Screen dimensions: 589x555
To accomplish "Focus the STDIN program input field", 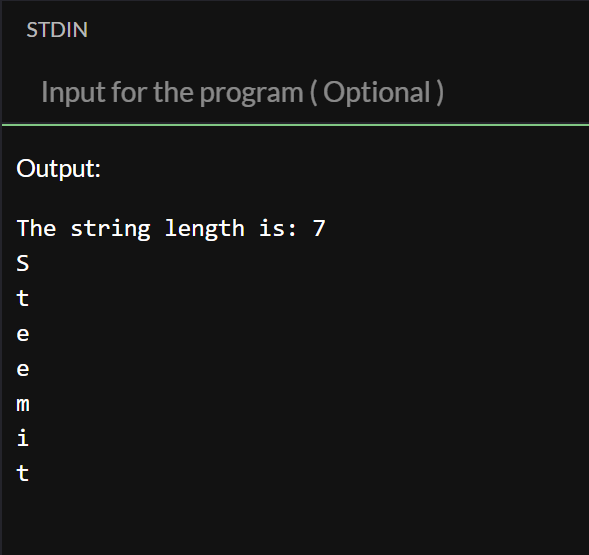I will point(295,92).
